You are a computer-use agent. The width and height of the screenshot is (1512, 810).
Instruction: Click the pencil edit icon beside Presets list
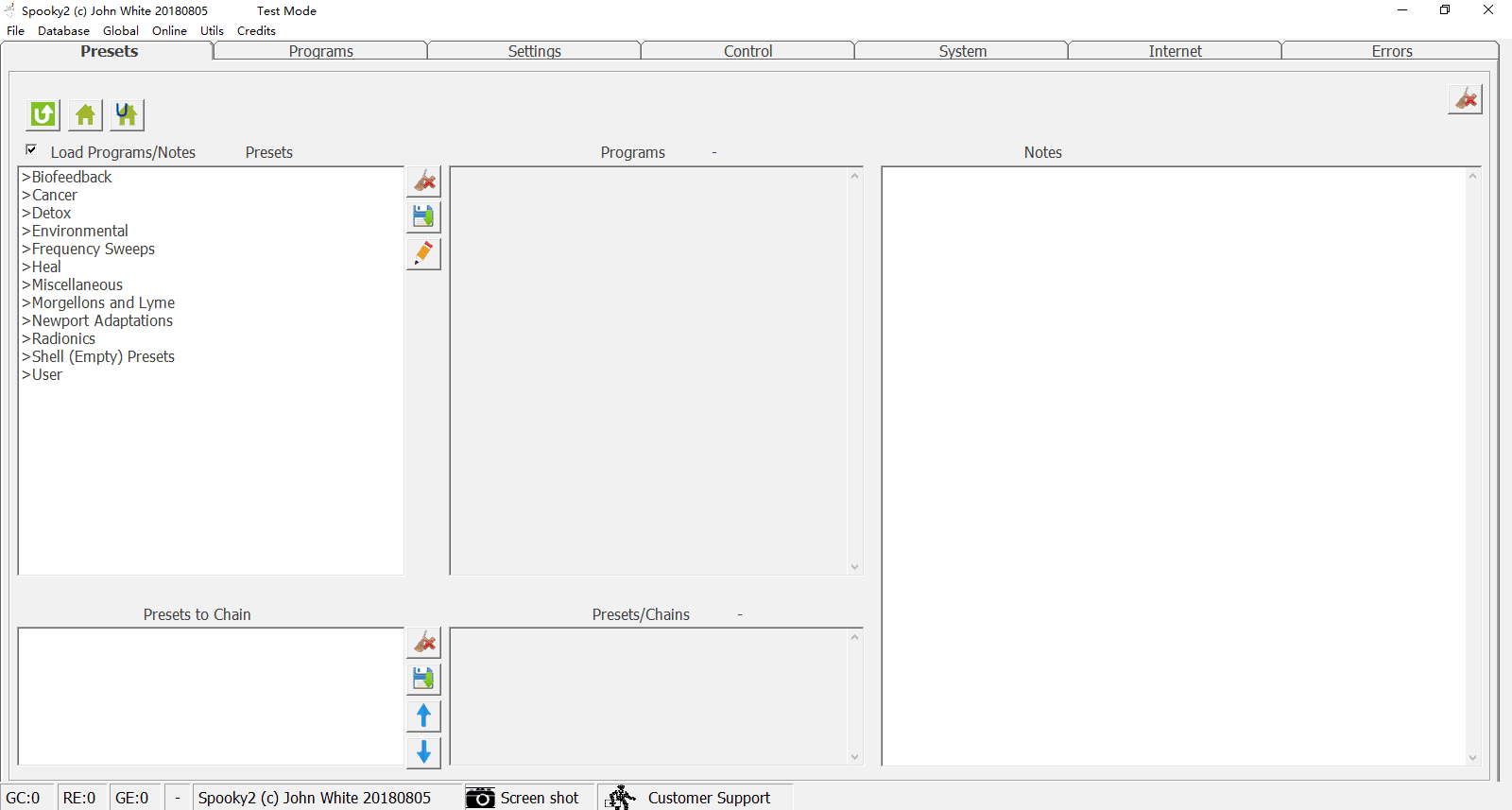423,253
